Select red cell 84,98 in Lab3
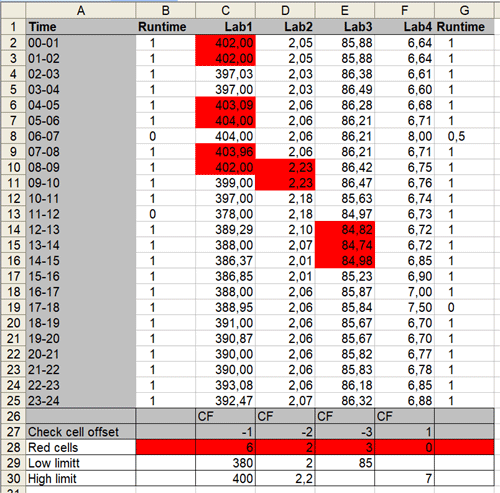500x493 pixels. (x=345, y=261)
